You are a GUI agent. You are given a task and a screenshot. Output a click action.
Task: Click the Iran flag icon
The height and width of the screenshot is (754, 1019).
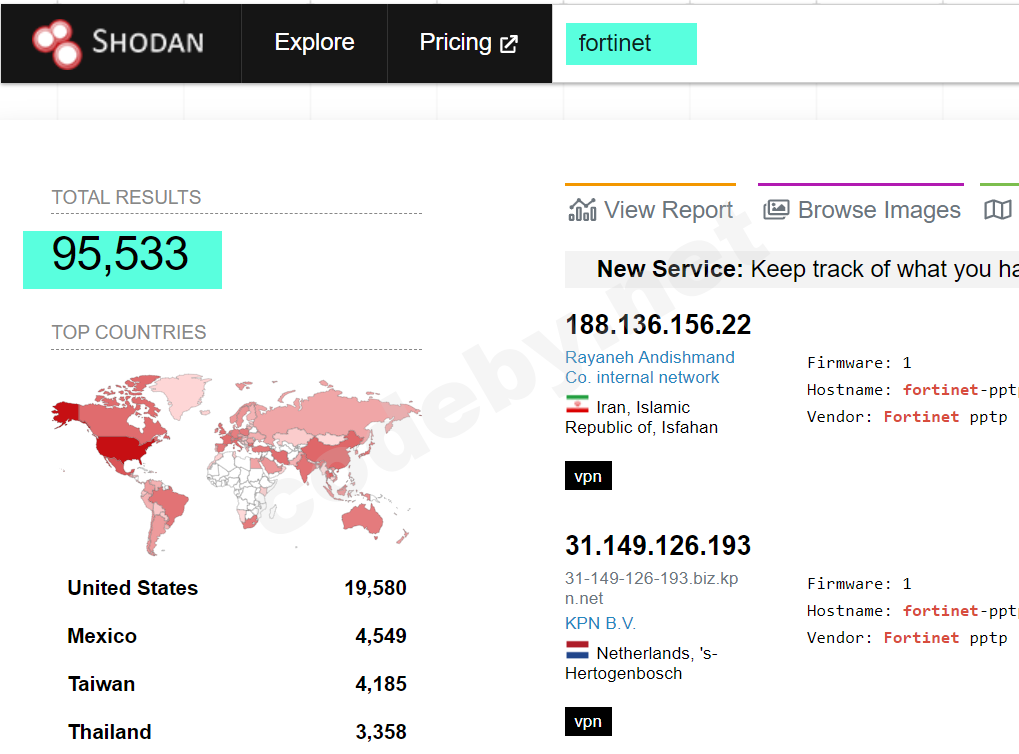click(x=577, y=406)
